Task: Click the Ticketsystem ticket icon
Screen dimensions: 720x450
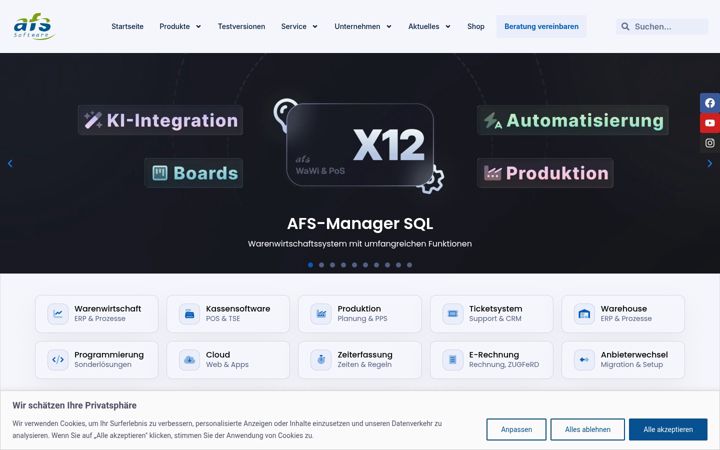Action: tap(452, 314)
